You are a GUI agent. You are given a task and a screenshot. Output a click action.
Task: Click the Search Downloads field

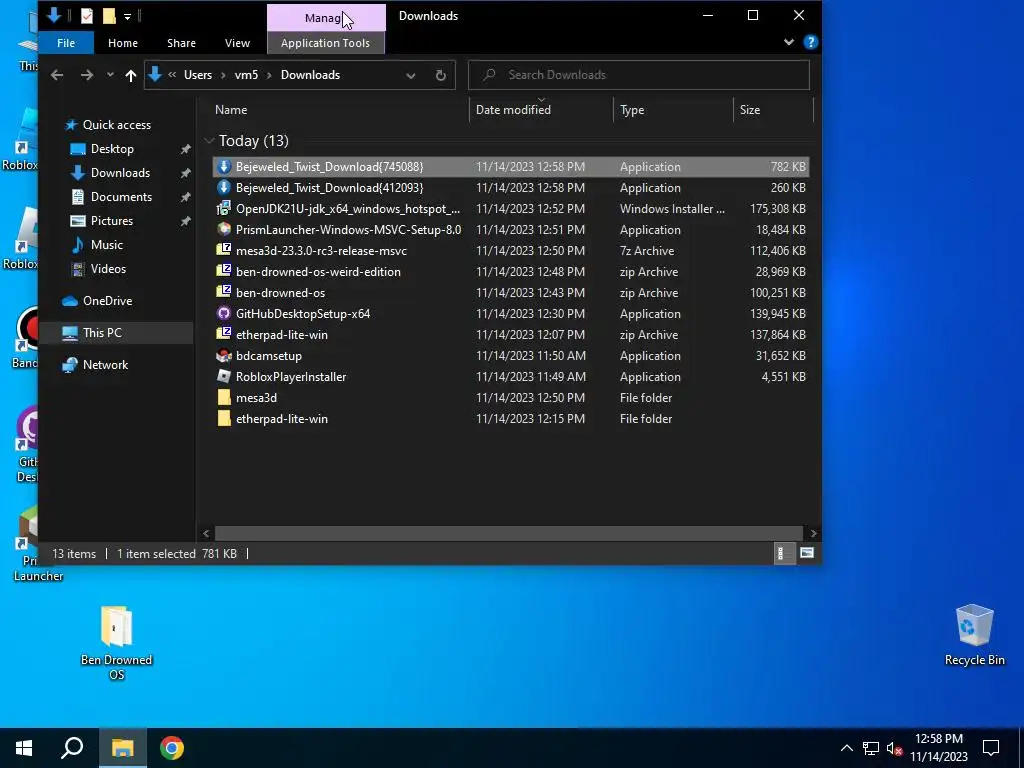click(x=639, y=75)
